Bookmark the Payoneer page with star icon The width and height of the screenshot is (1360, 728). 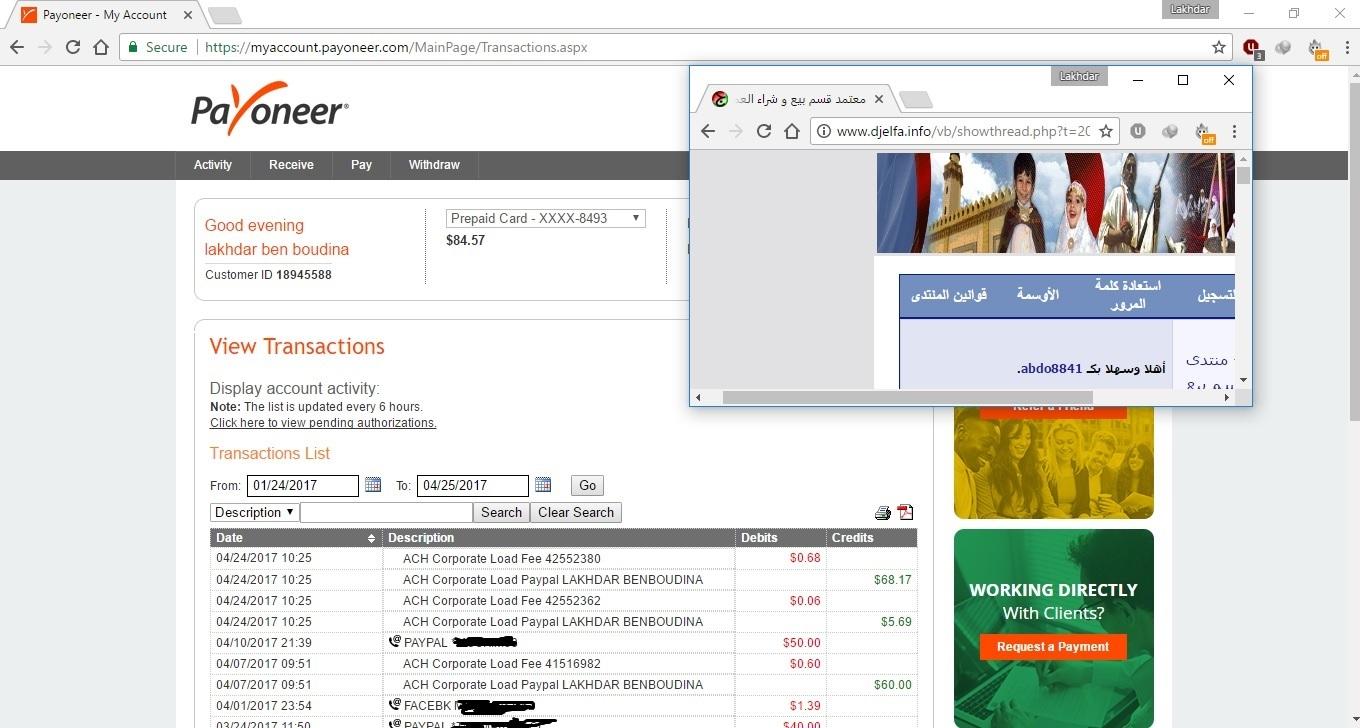[1218, 47]
